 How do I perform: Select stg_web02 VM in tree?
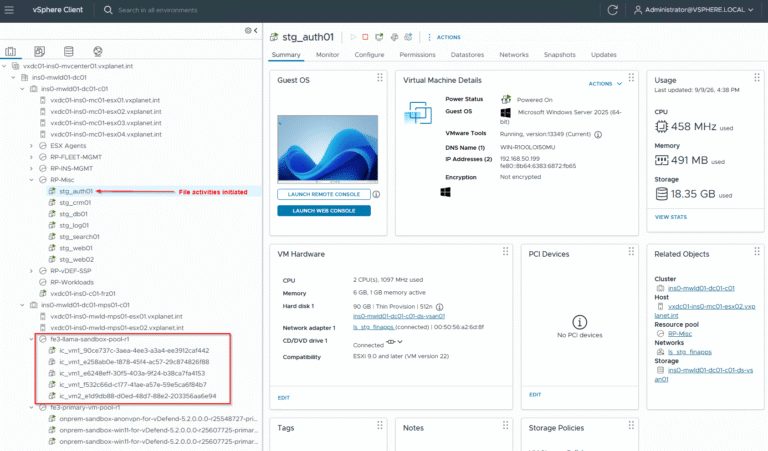point(76,260)
